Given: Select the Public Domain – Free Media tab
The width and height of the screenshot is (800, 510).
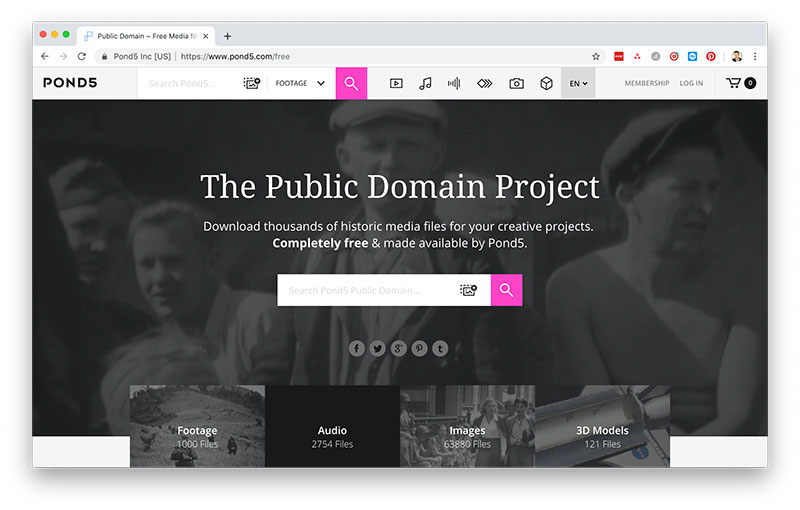Looking at the screenshot, I should (x=146, y=36).
